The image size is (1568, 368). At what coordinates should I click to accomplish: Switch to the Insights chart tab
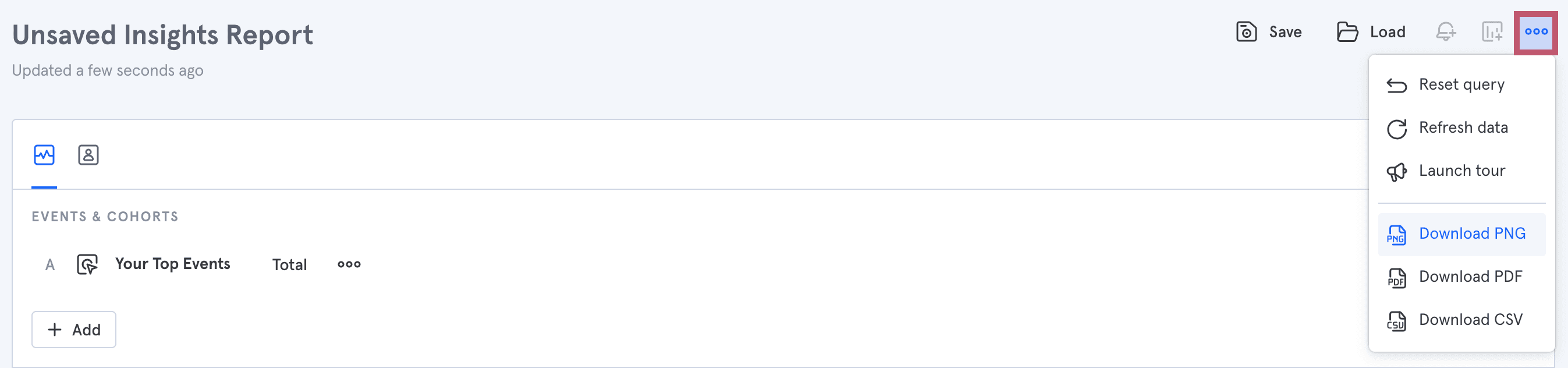pyautogui.click(x=44, y=155)
